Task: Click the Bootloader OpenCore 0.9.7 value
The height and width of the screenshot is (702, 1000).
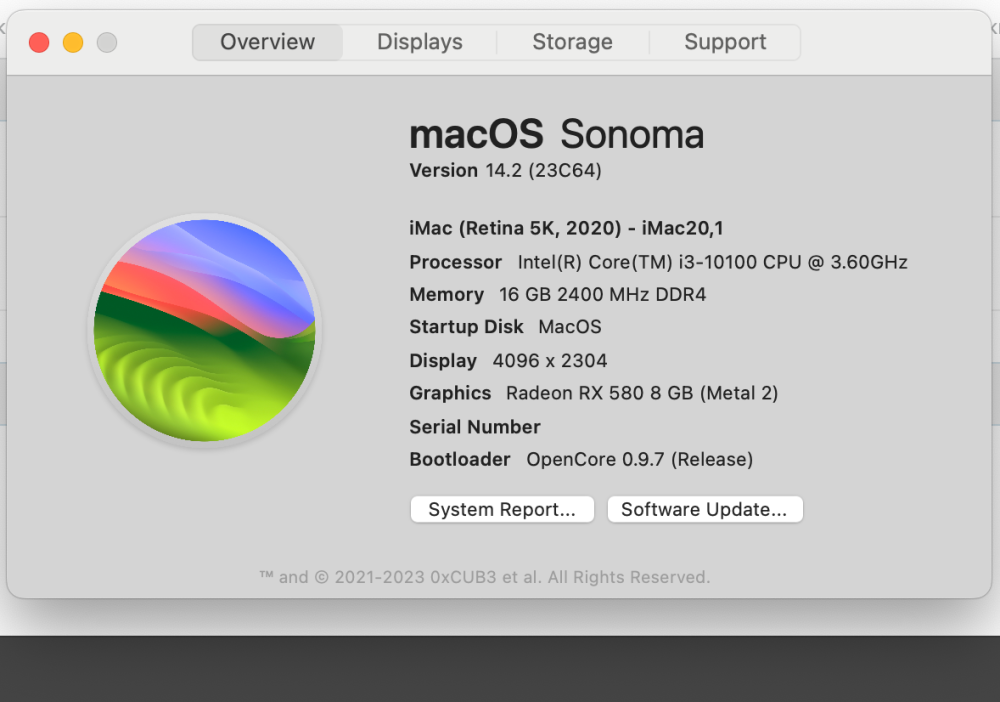Action: [640, 460]
